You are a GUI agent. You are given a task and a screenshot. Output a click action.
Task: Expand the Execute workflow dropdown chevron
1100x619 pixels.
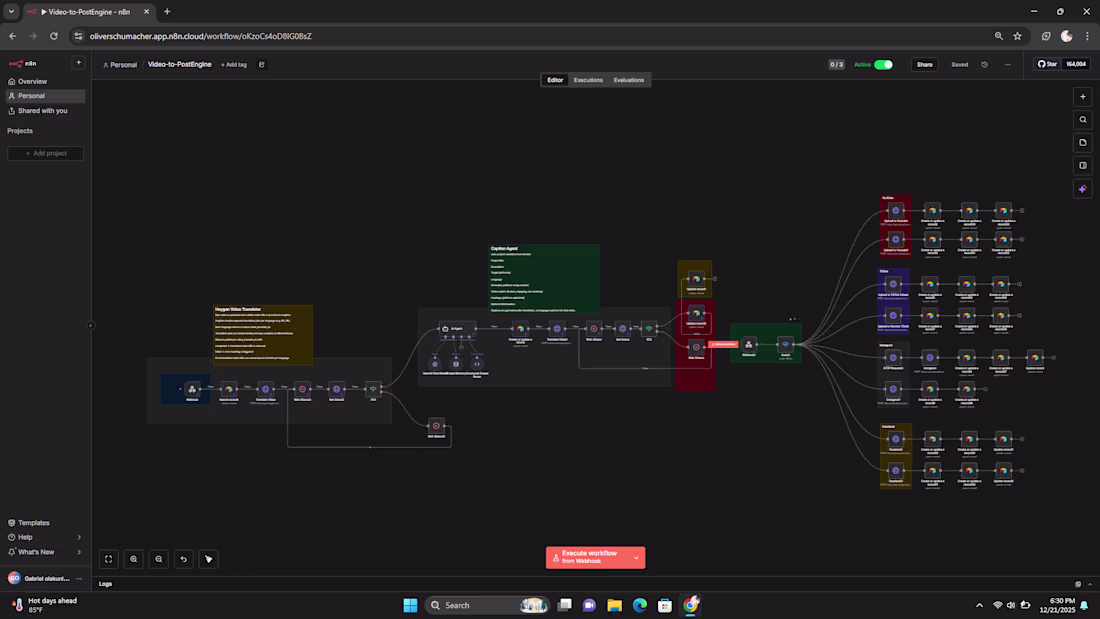(x=635, y=557)
